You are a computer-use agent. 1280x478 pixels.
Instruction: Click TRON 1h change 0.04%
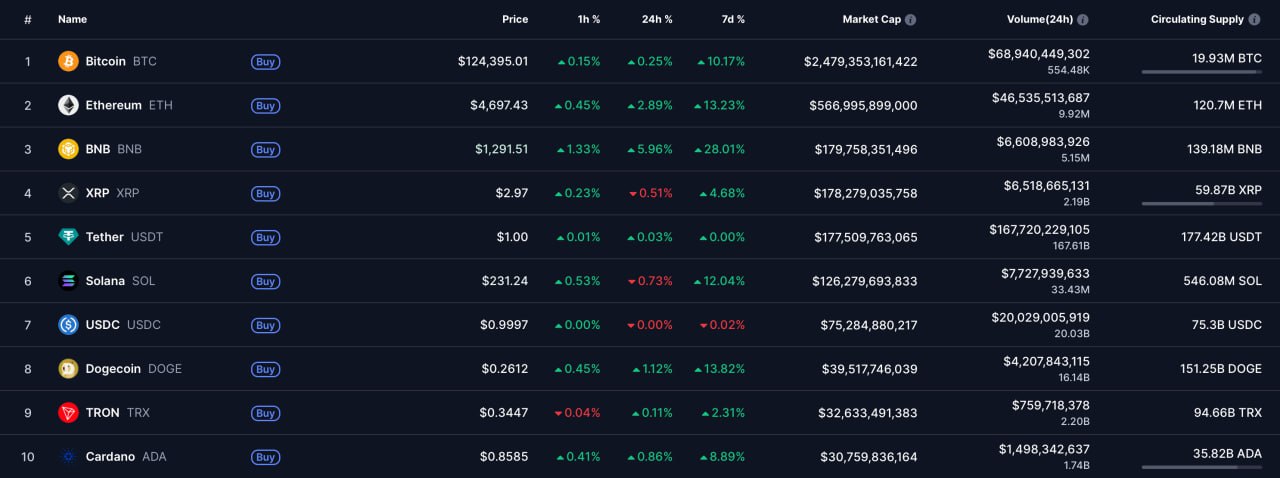[578, 413]
